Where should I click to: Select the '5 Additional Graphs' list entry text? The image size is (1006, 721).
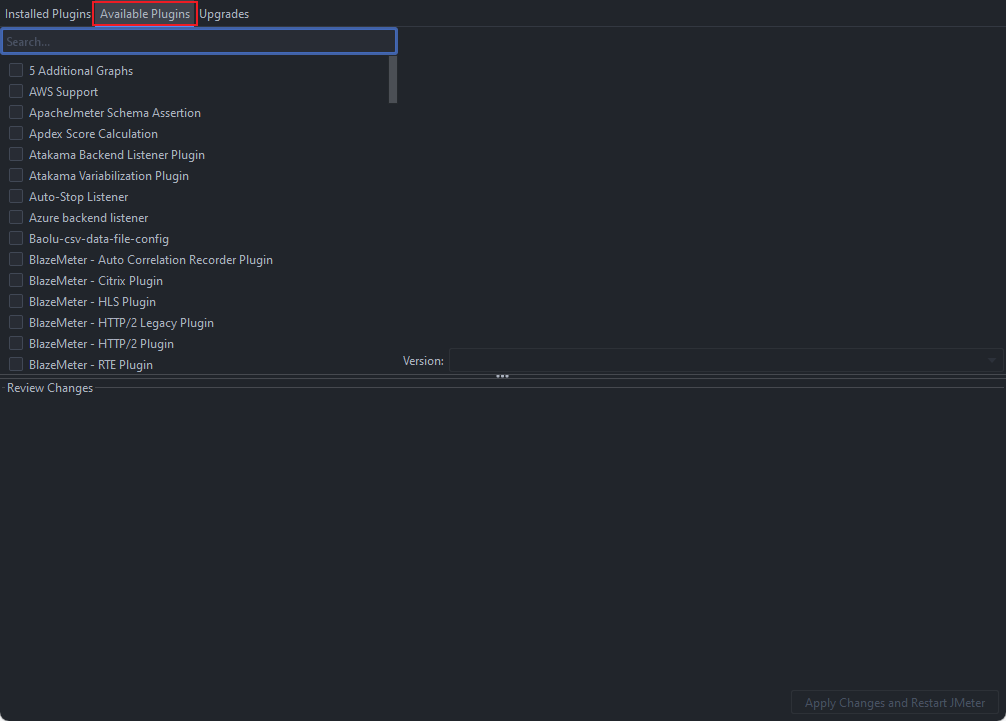[81, 71]
